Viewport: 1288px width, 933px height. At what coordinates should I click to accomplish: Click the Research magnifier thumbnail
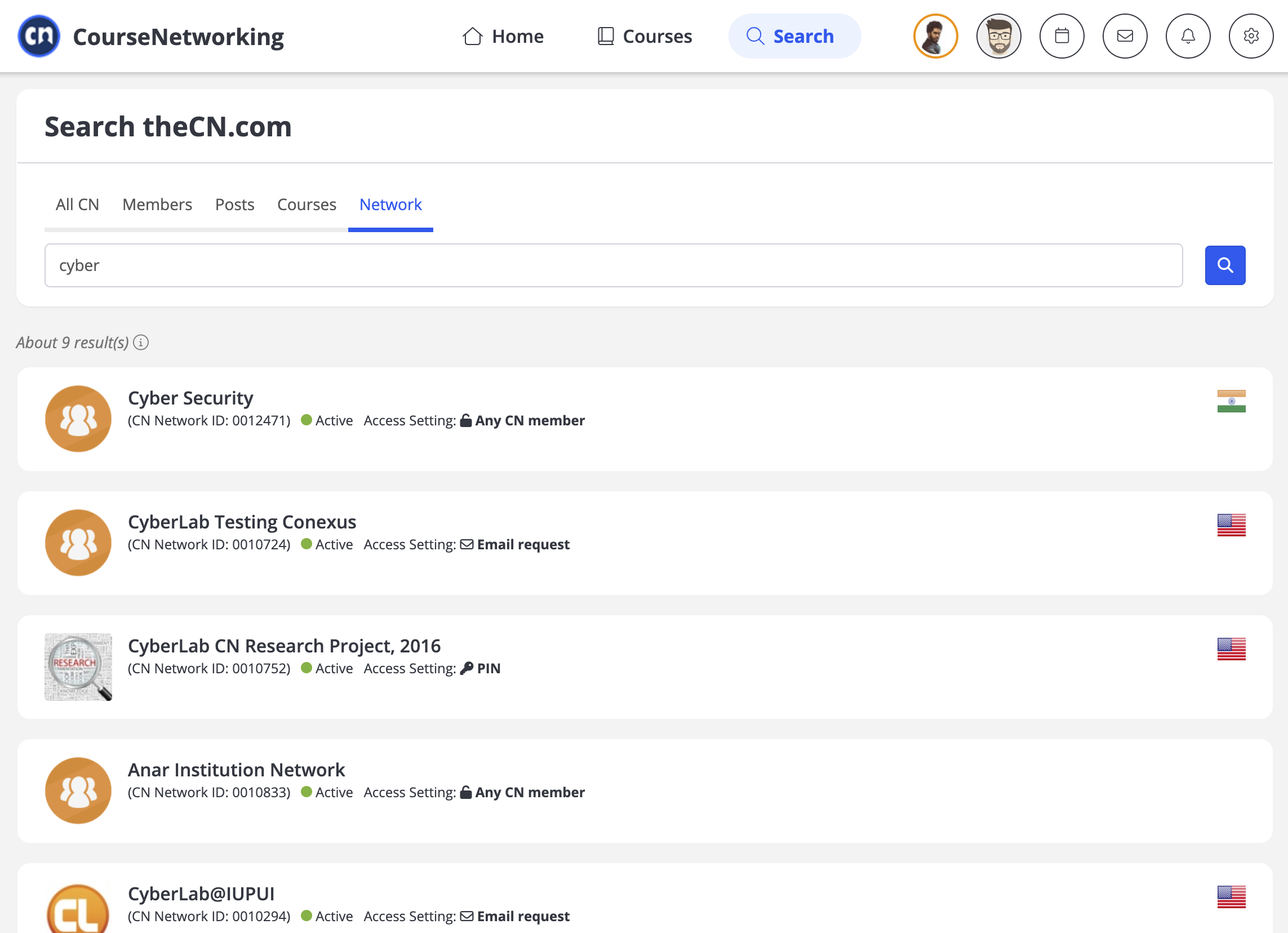78,667
